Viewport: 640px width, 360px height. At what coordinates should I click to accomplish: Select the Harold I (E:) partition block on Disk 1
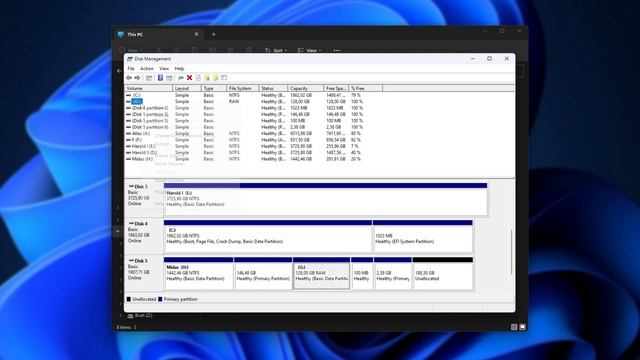pyautogui.click(x=325, y=200)
